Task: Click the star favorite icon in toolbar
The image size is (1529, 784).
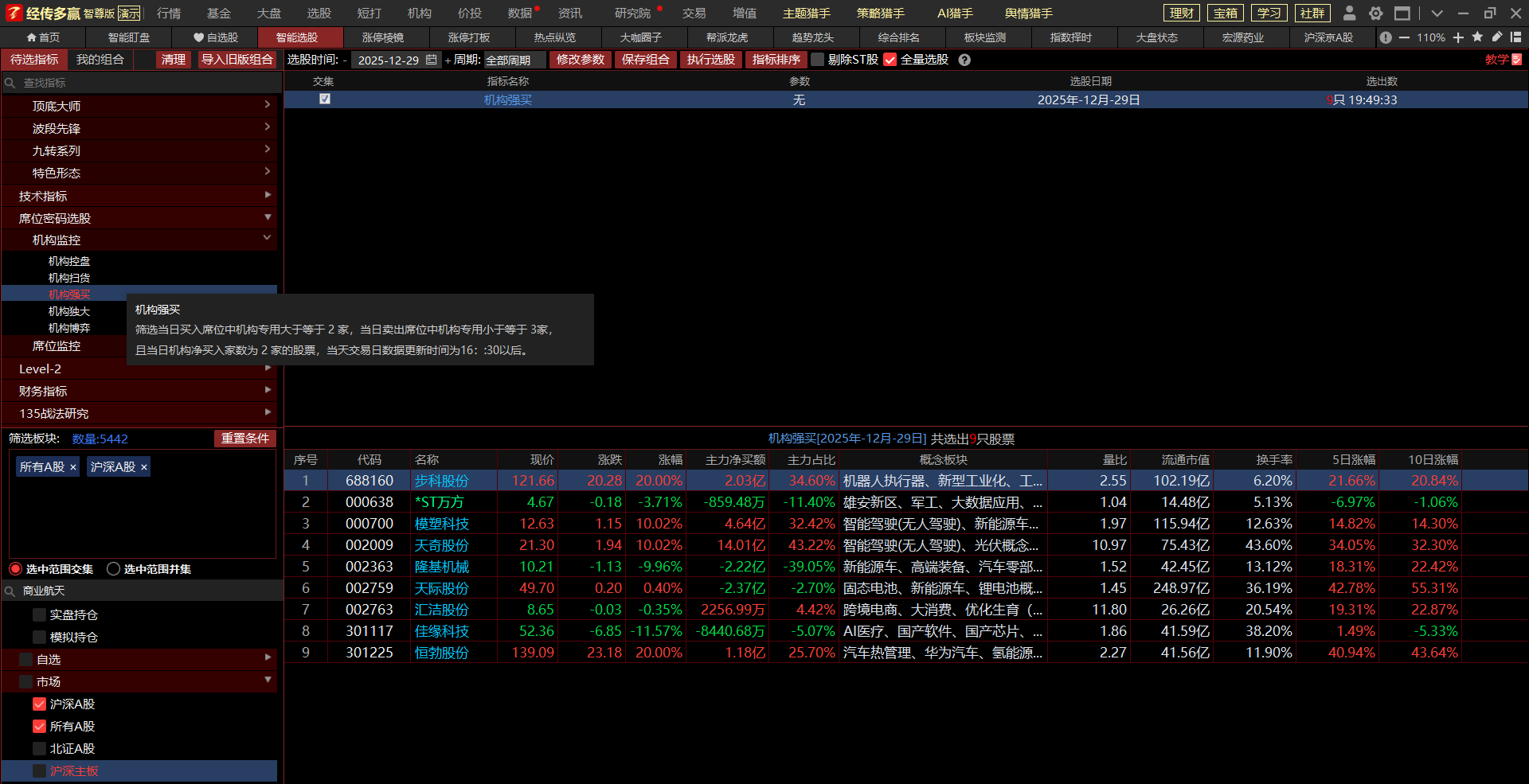Action: [x=1477, y=37]
